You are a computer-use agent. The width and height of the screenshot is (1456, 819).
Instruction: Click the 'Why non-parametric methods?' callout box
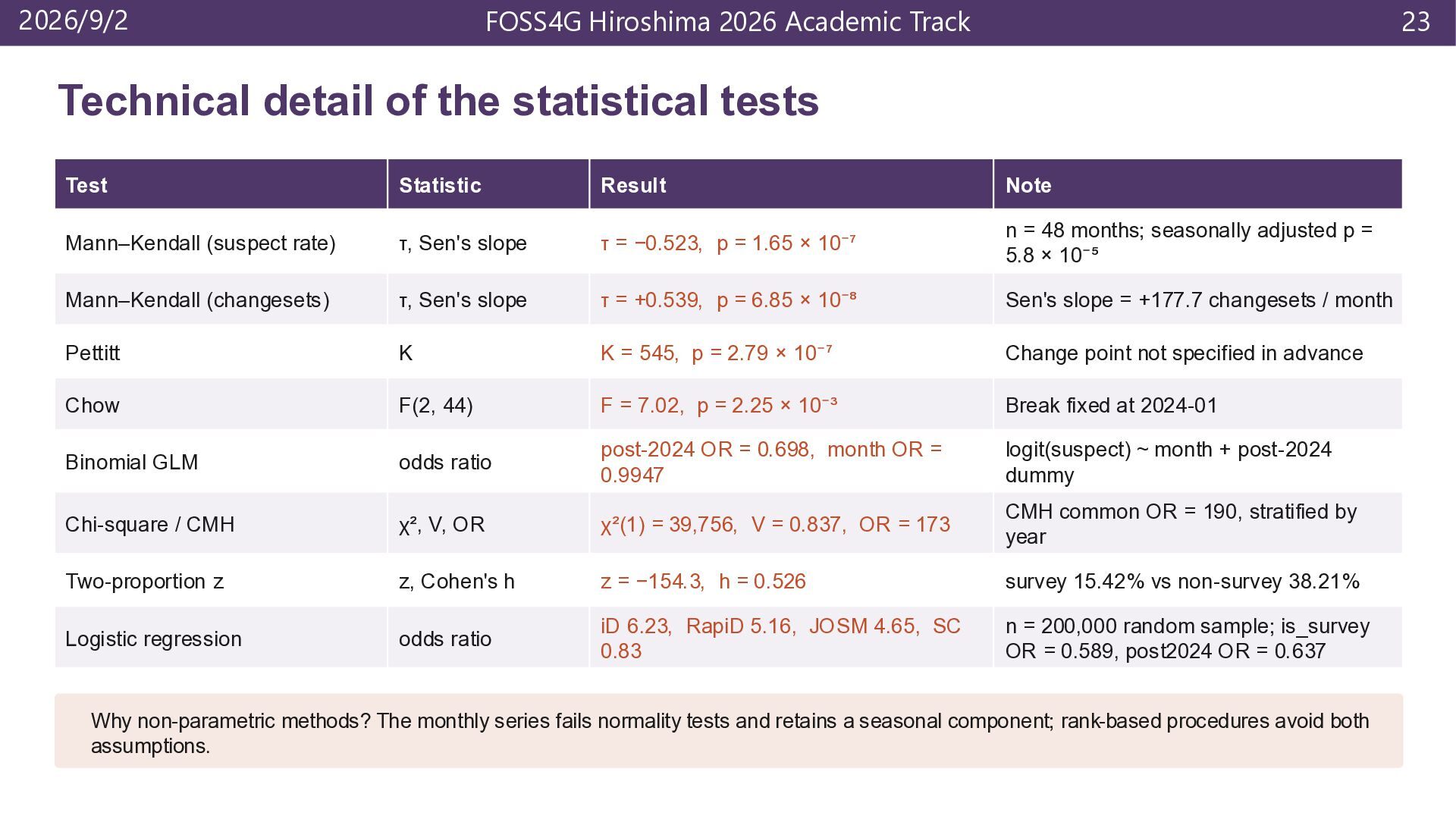(729, 731)
